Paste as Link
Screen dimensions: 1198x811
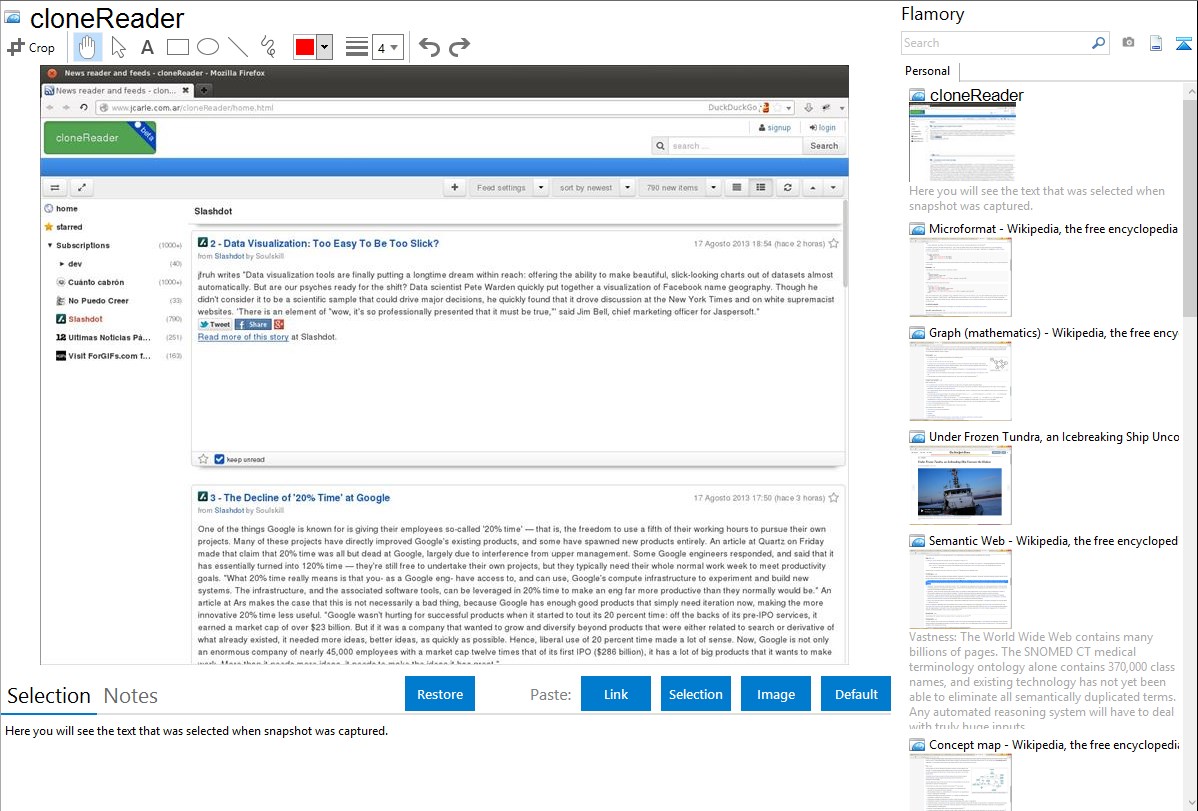point(616,694)
